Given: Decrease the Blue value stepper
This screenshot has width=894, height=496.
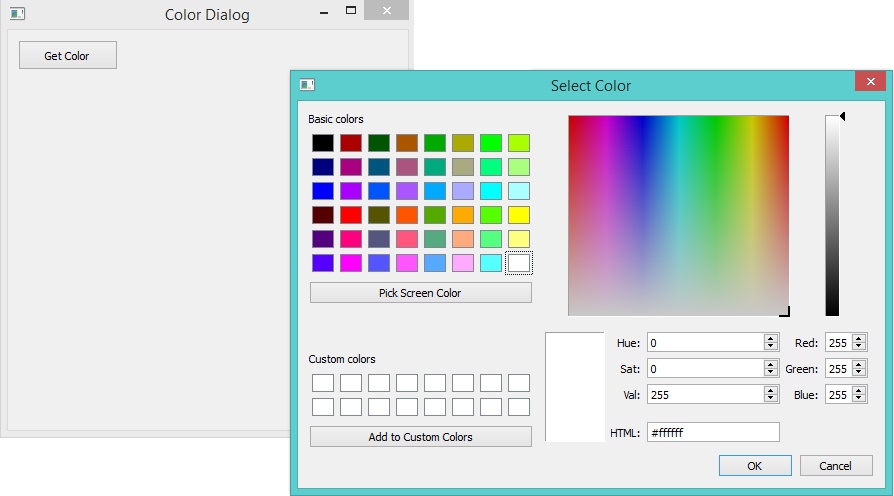Looking at the screenshot, I should pyautogui.click(x=859, y=399).
